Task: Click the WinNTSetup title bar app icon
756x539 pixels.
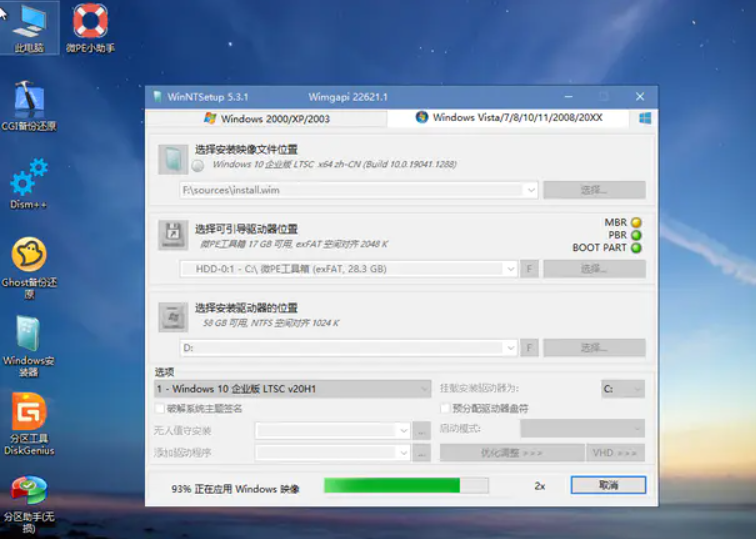Action: pyautogui.click(x=157, y=96)
